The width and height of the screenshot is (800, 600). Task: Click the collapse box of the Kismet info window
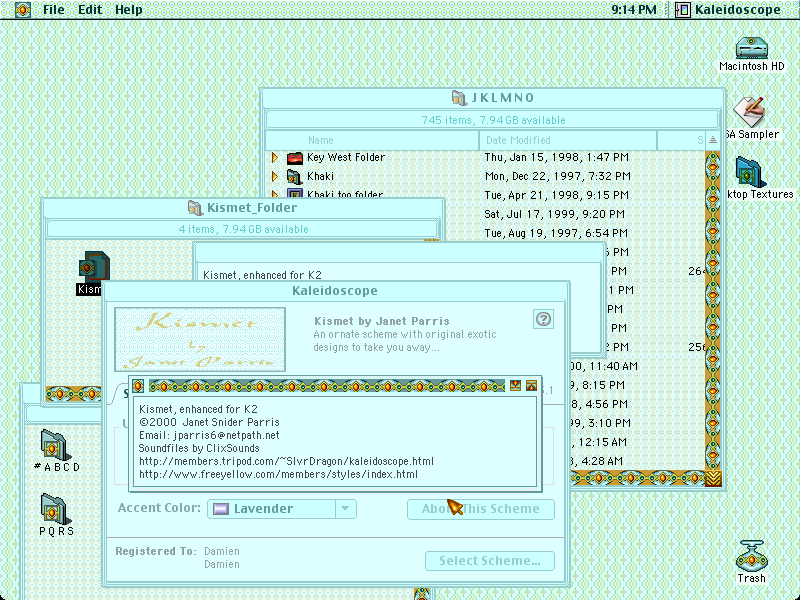(531, 386)
